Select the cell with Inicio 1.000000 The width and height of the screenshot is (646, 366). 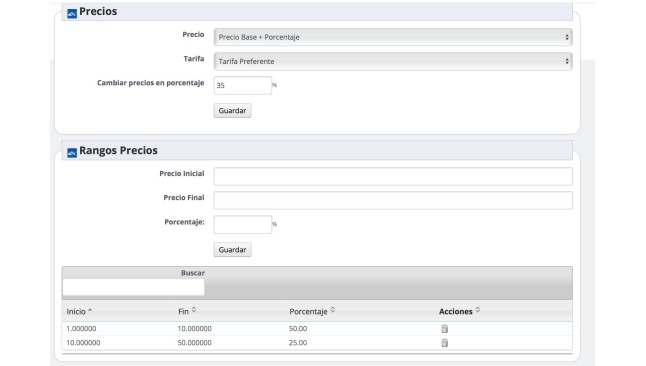[81, 328]
